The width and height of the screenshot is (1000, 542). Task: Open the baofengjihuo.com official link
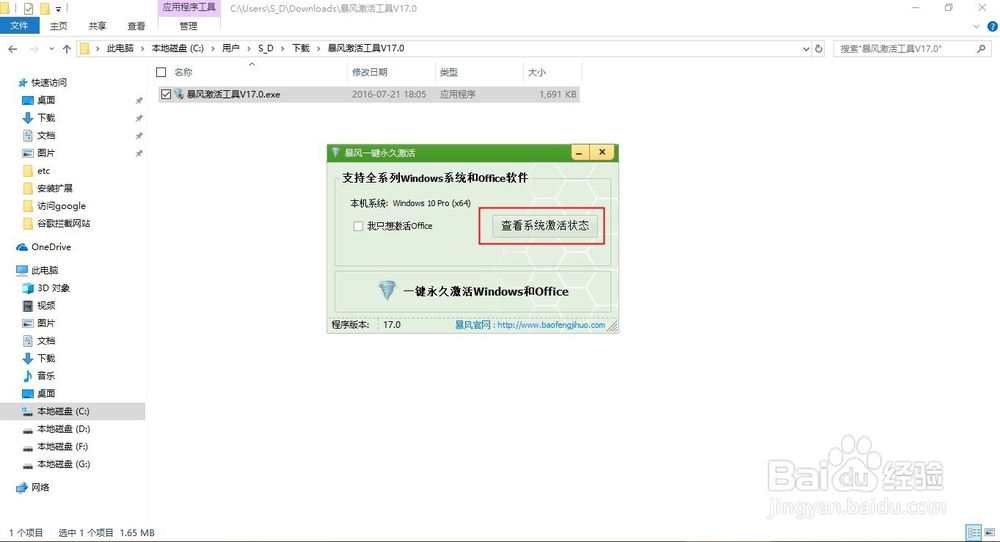551,325
